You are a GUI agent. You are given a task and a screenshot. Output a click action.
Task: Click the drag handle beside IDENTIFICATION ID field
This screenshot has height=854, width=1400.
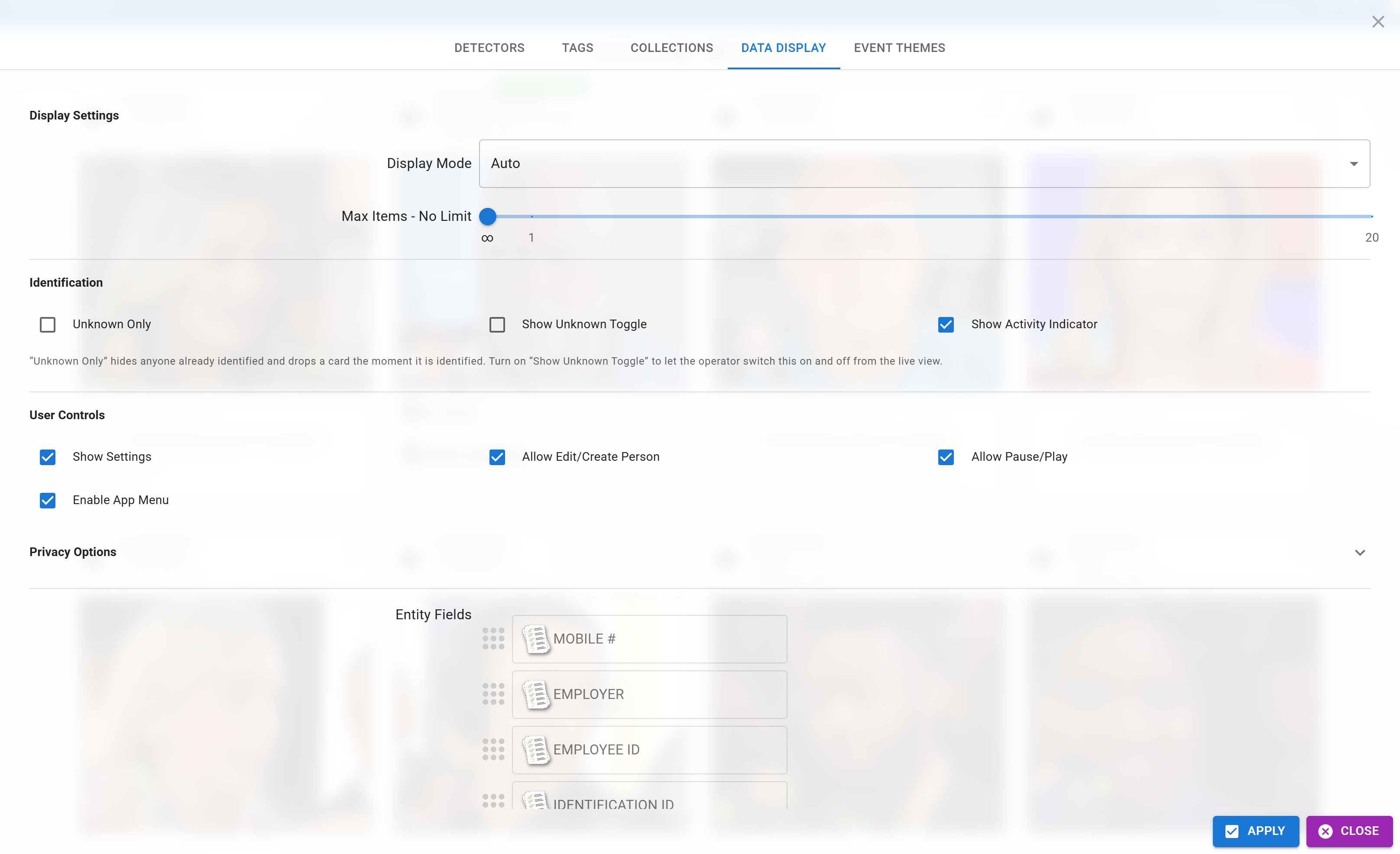tap(493, 801)
